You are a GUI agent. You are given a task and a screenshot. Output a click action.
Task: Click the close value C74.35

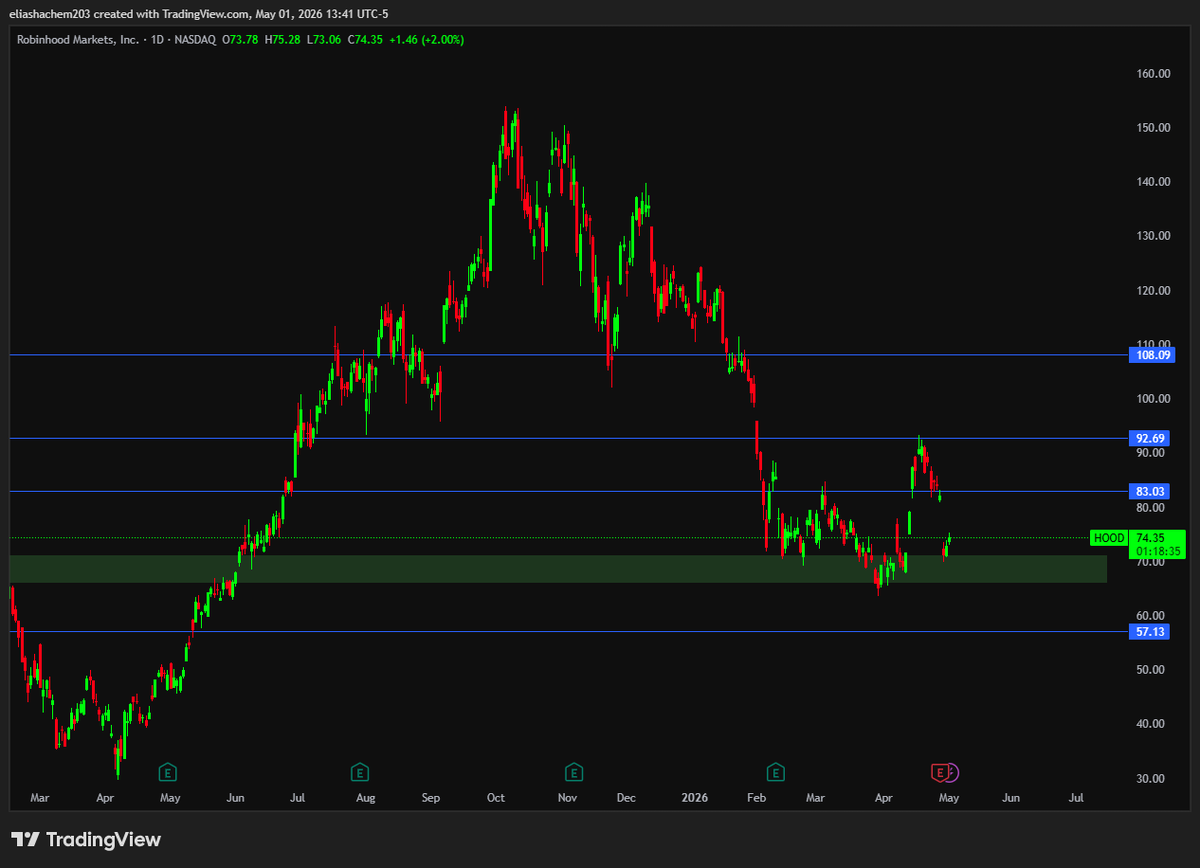367,40
